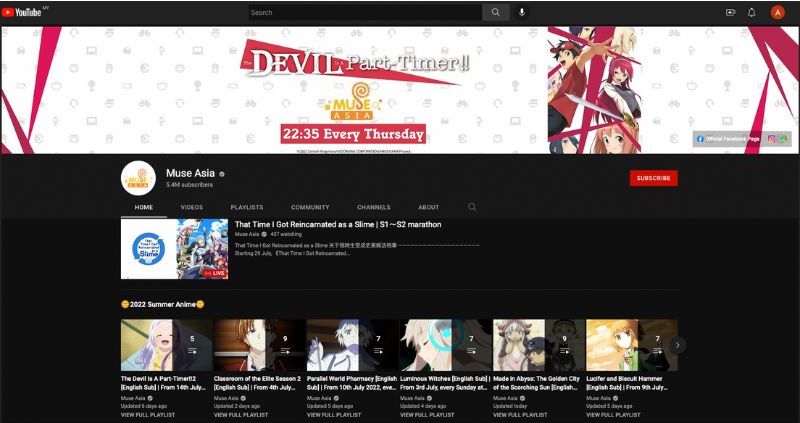Subscribe to Muse Asia channel
Image resolution: width=800 pixels, height=423 pixels.
[654, 178]
